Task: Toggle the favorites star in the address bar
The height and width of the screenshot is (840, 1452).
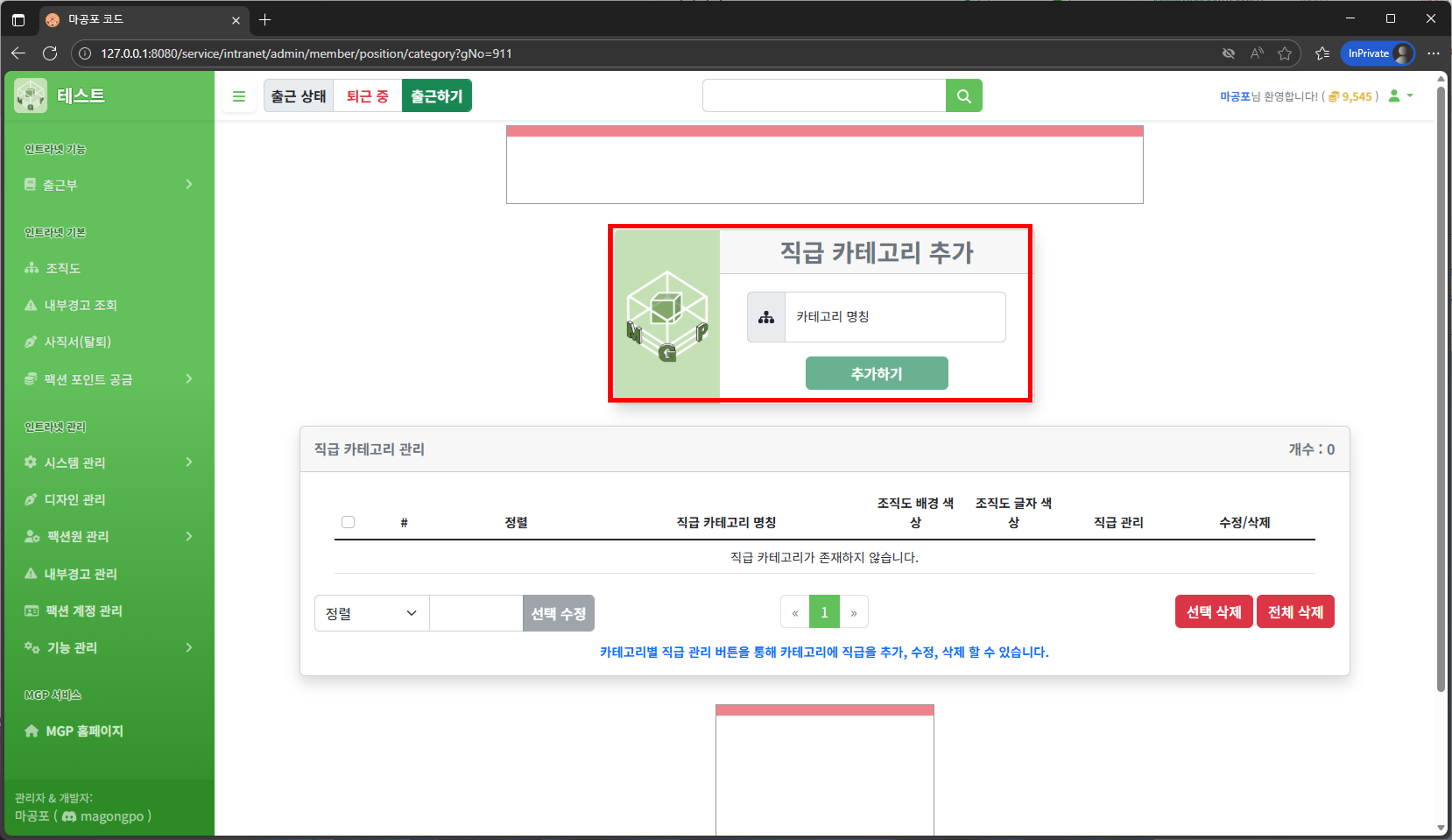Action: tap(1285, 53)
